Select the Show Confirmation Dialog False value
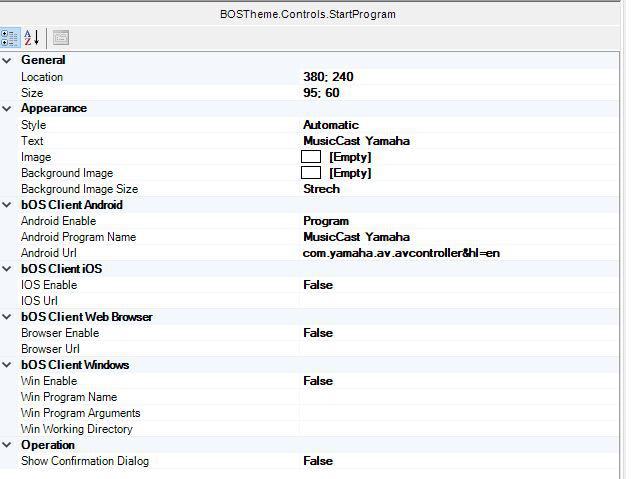The height and width of the screenshot is (479, 631). pos(318,461)
